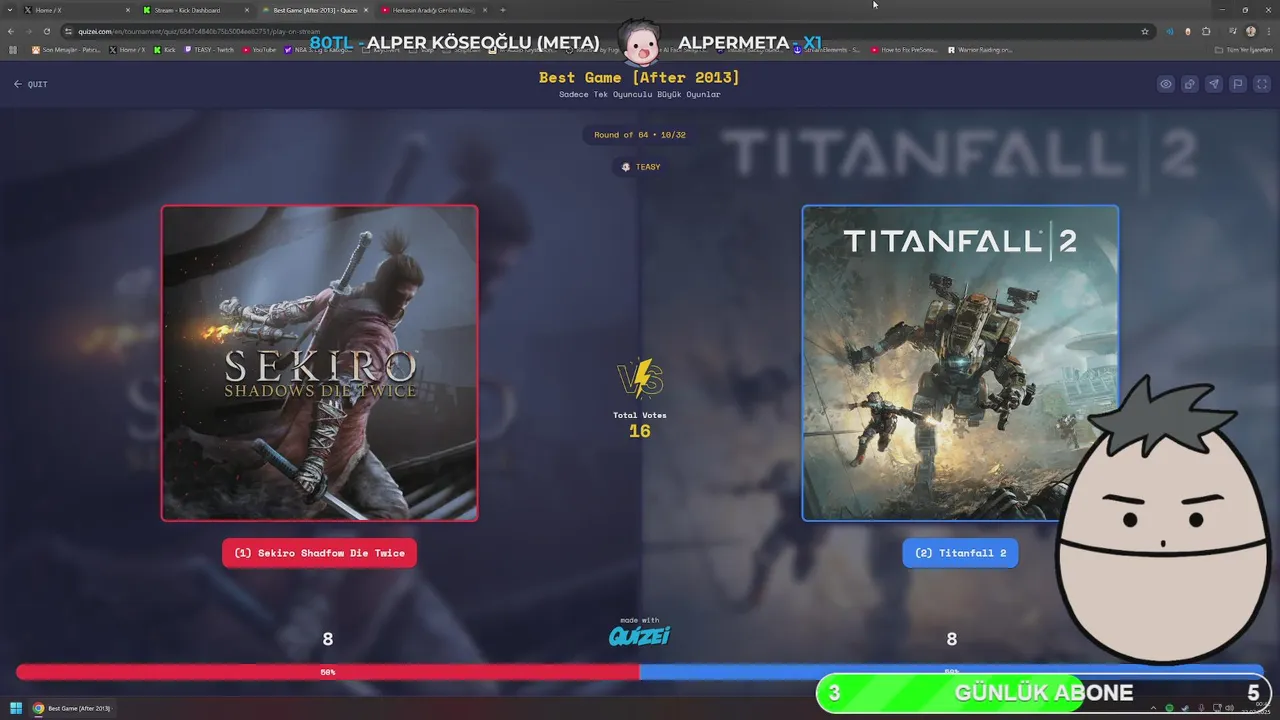Open the Windows Start menu
1280x720 pixels.
16,708
